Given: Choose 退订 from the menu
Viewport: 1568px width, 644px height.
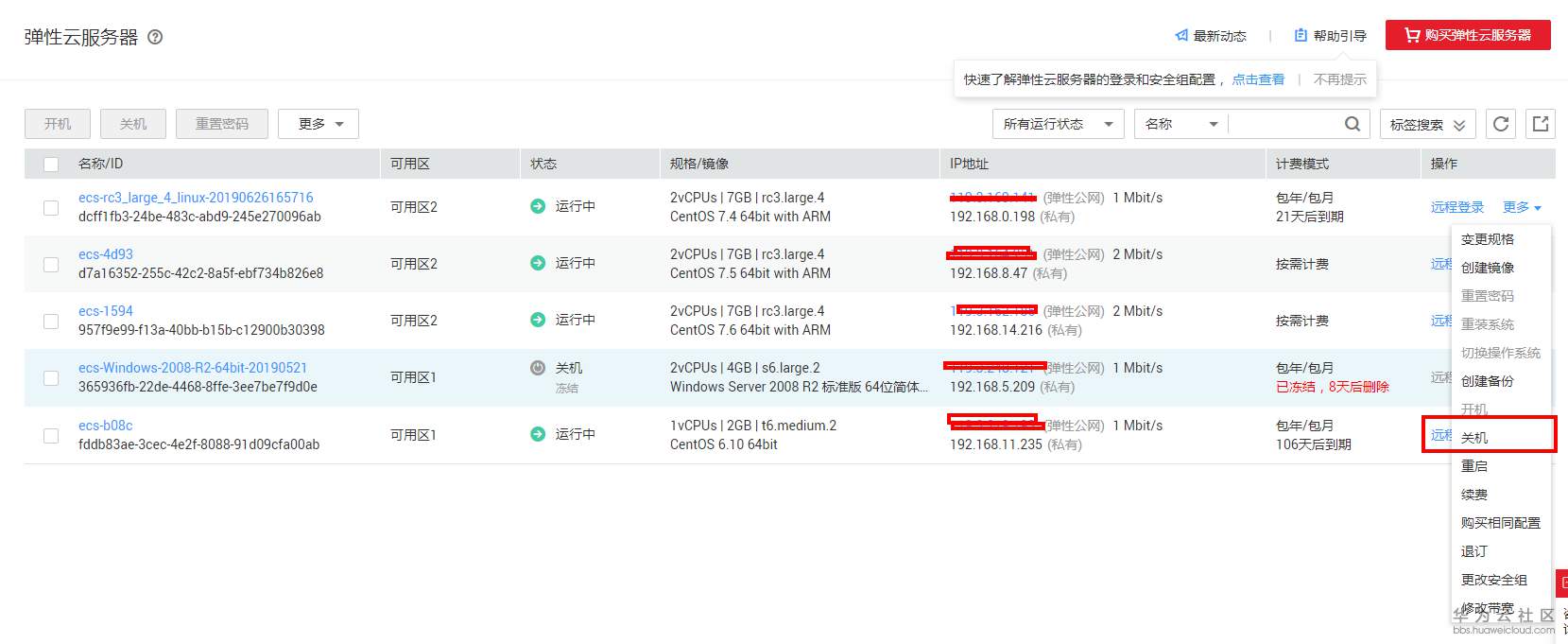Looking at the screenshot, I should [x=1474, y=551].
